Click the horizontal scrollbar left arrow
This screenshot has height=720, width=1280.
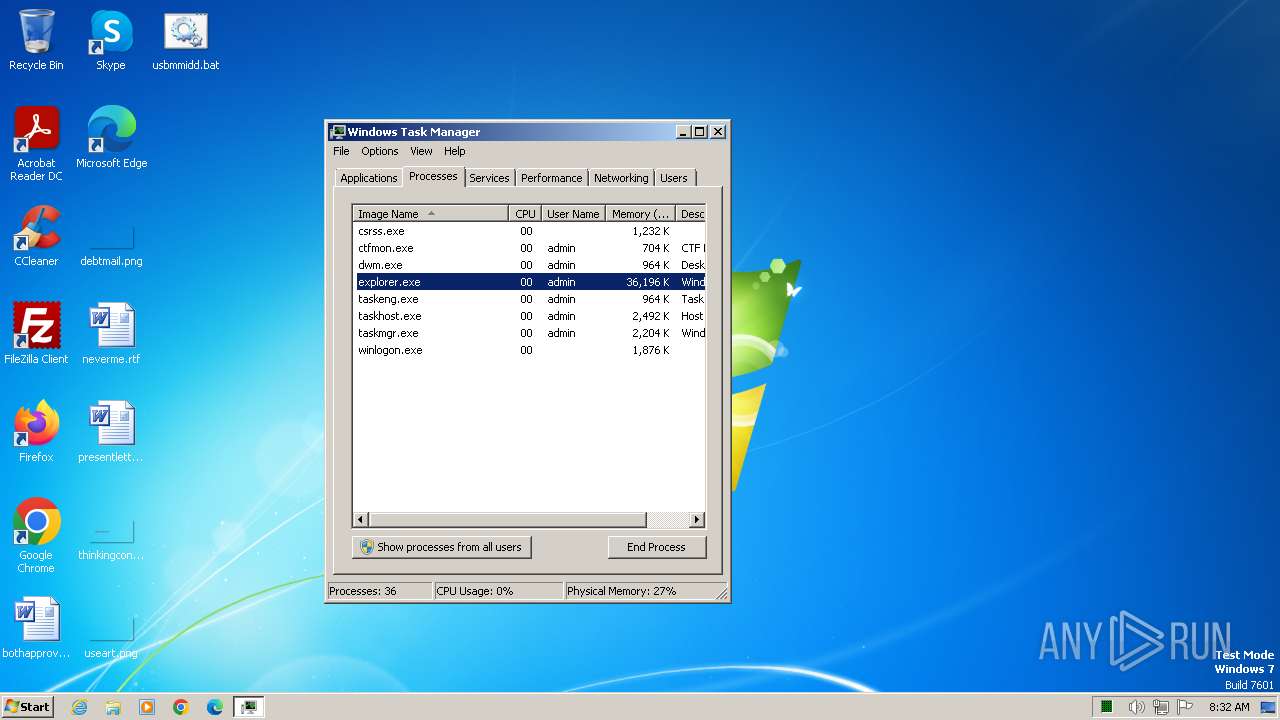362,520
